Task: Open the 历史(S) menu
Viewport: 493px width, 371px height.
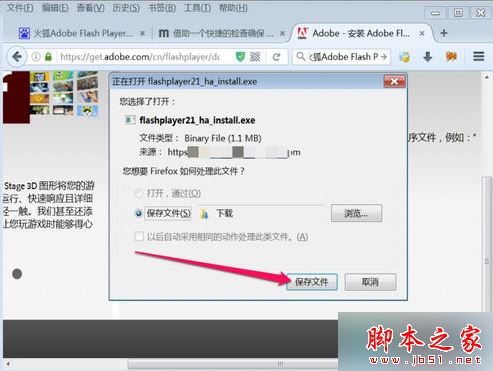Action: (126, 8)
